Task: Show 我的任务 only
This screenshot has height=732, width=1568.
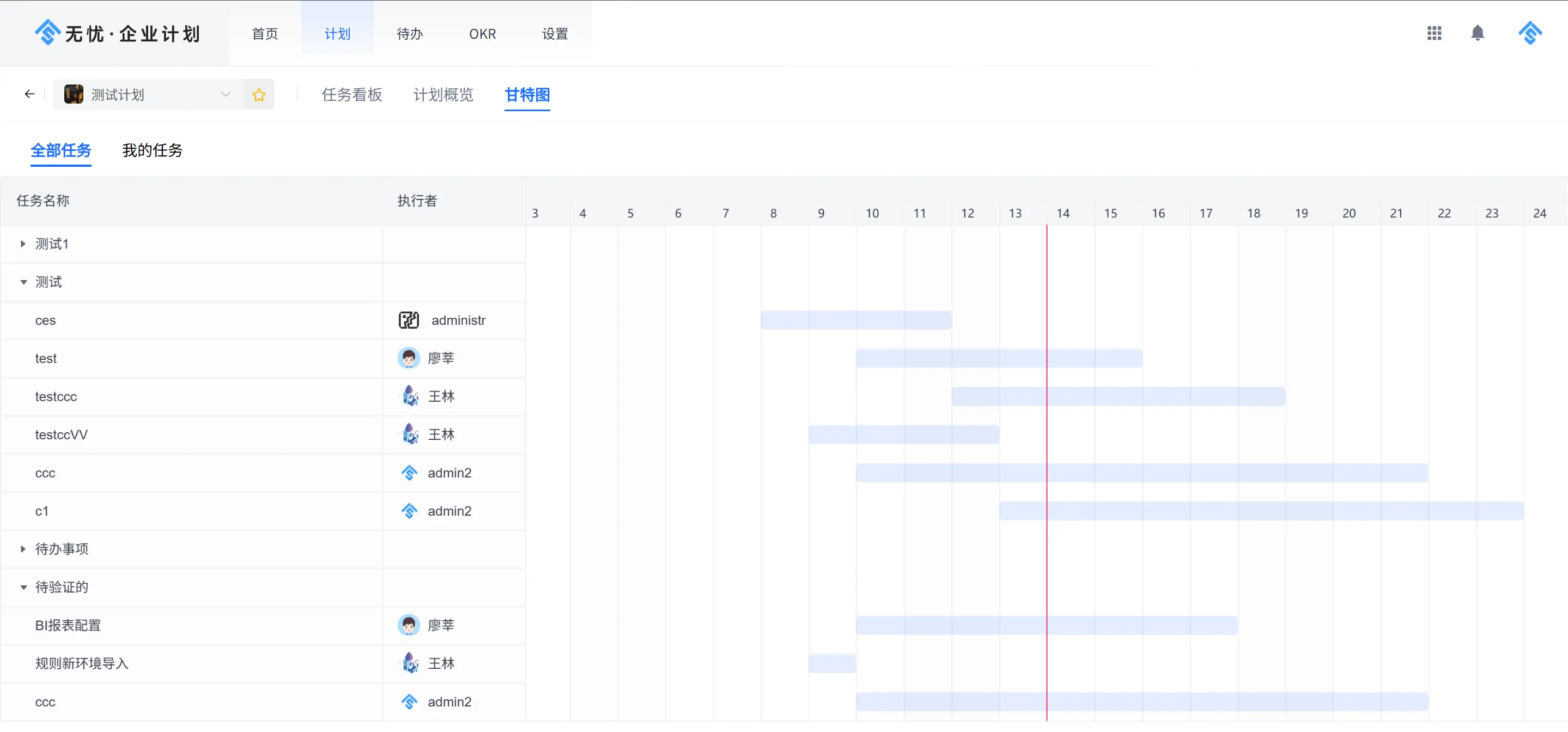Action: pos(152,150)
